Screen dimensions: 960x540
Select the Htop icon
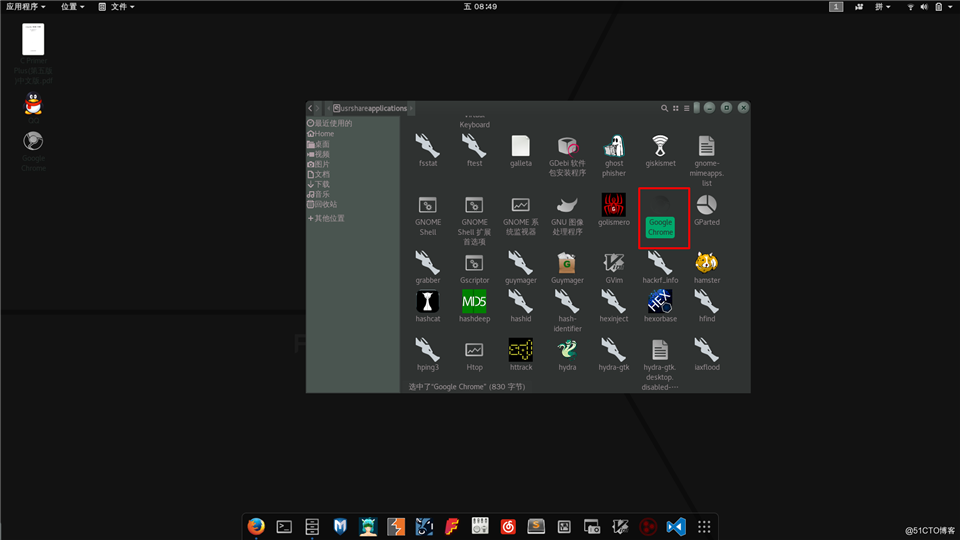(474, 350)
